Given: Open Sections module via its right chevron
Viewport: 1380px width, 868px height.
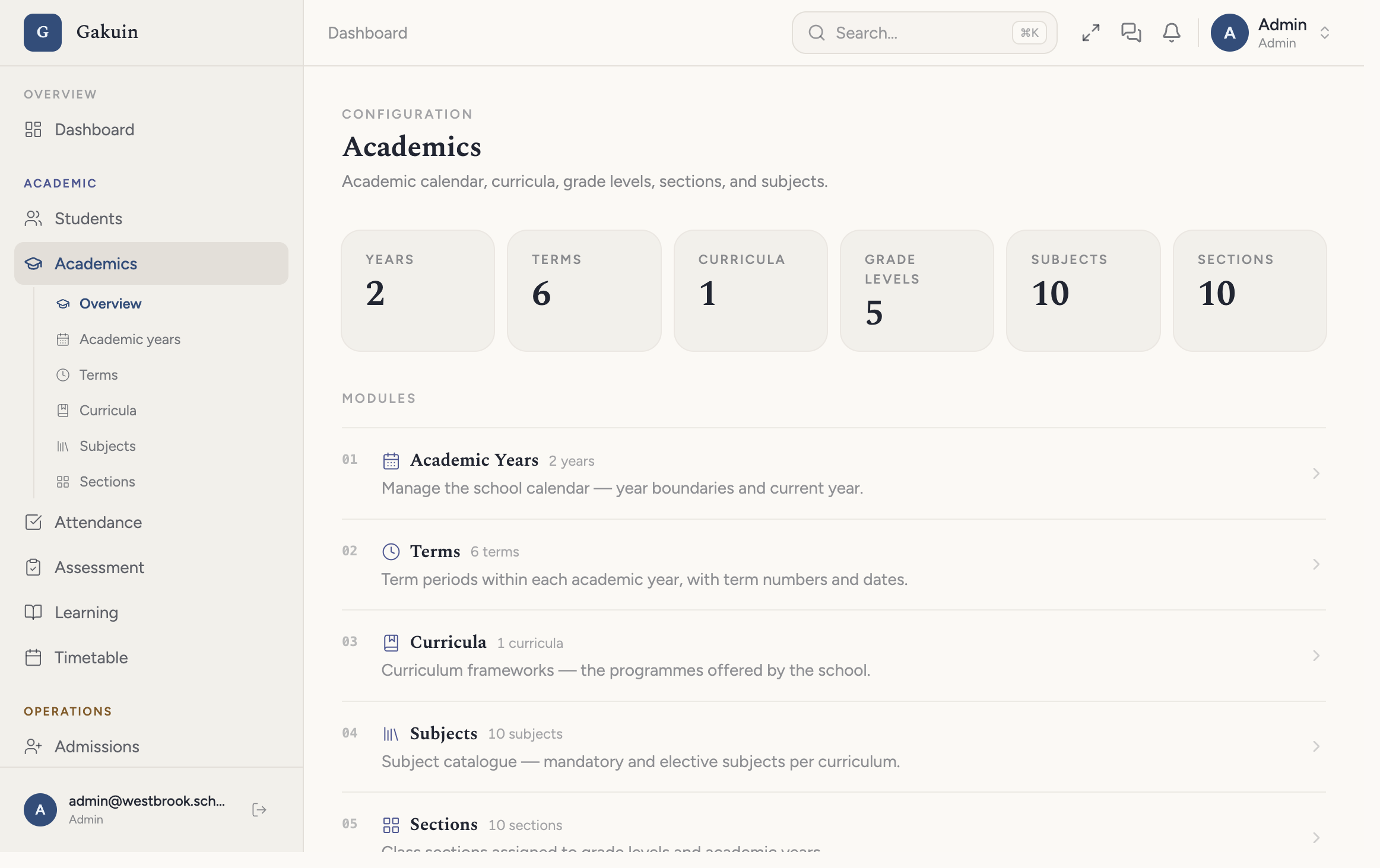Looking at the screenshot, I should [x=1316, y=838].
